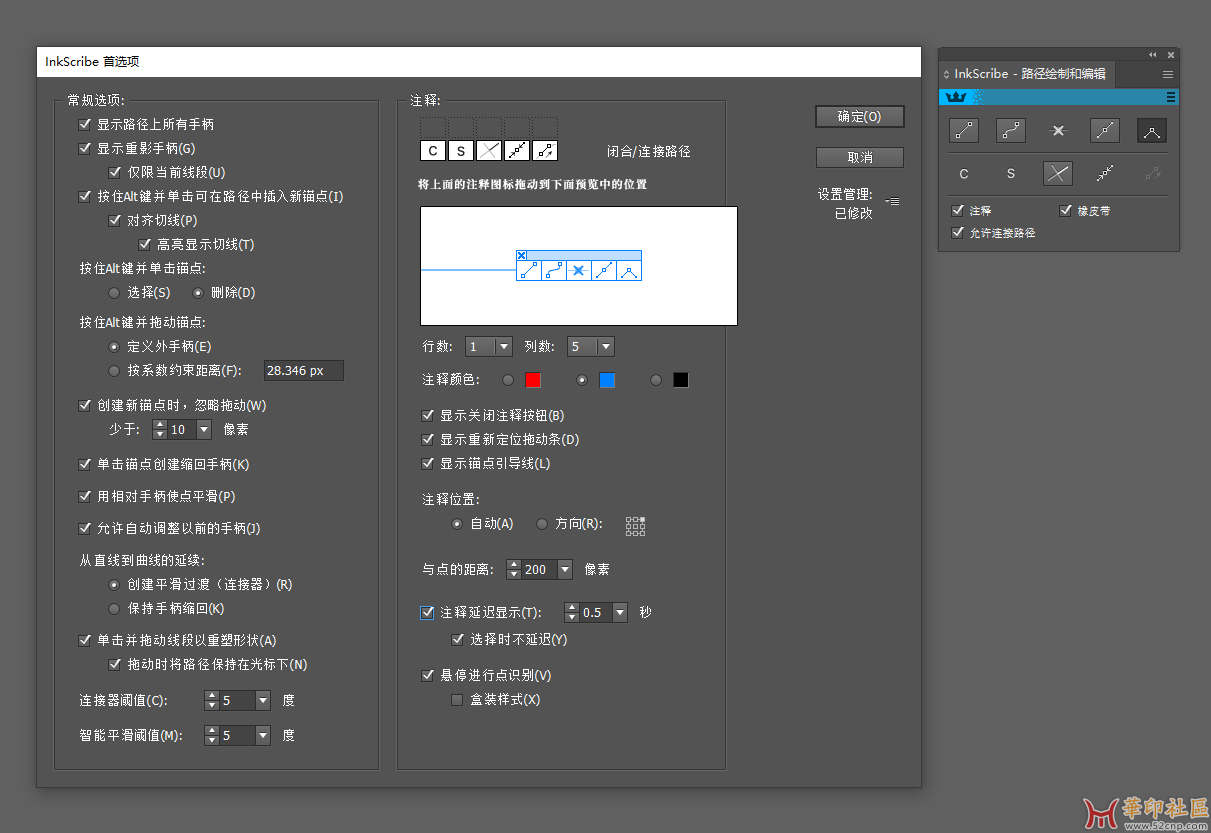Toggle 单击锚点创建缩回手柄(K) checkbox
This screenshot has width=1211, height=833.
coord(85,464)
